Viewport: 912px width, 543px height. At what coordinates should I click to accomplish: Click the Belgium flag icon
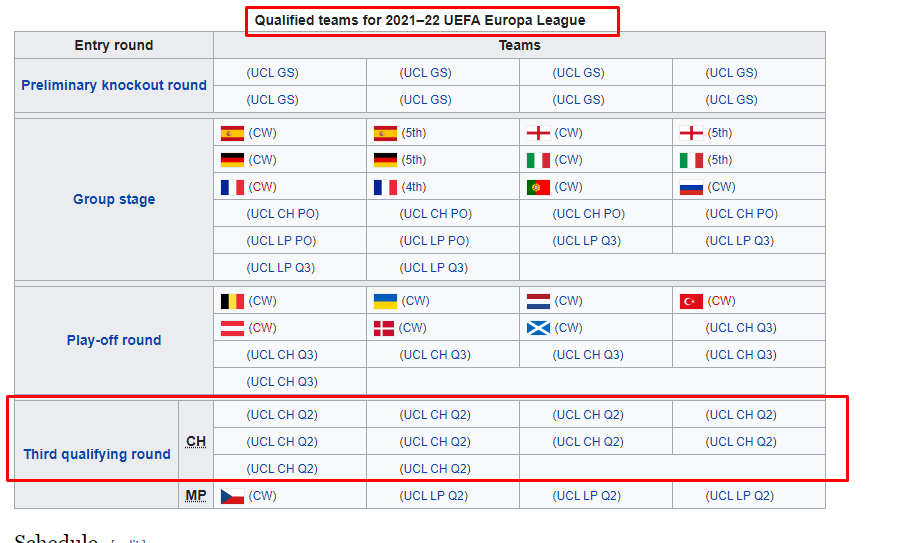pos(232,301)
